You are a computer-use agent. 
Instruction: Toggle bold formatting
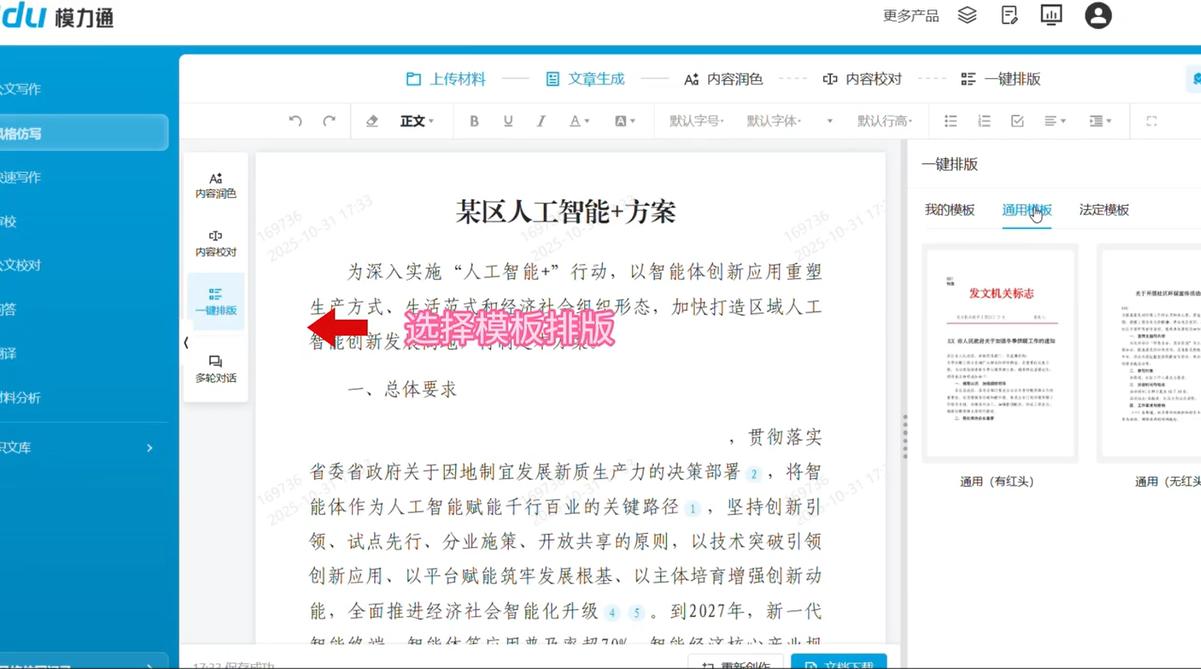(474, 121)
